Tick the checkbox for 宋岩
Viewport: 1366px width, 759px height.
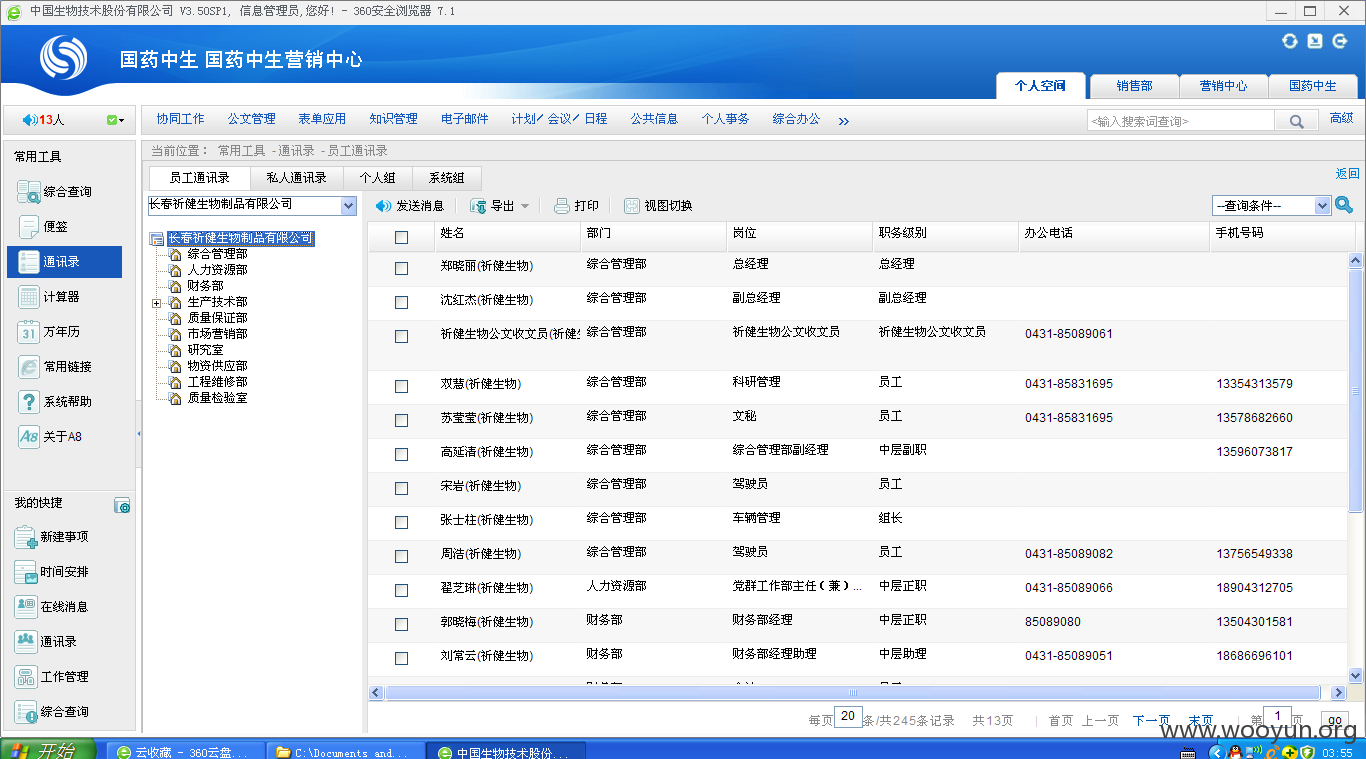[x=401, y=488]
